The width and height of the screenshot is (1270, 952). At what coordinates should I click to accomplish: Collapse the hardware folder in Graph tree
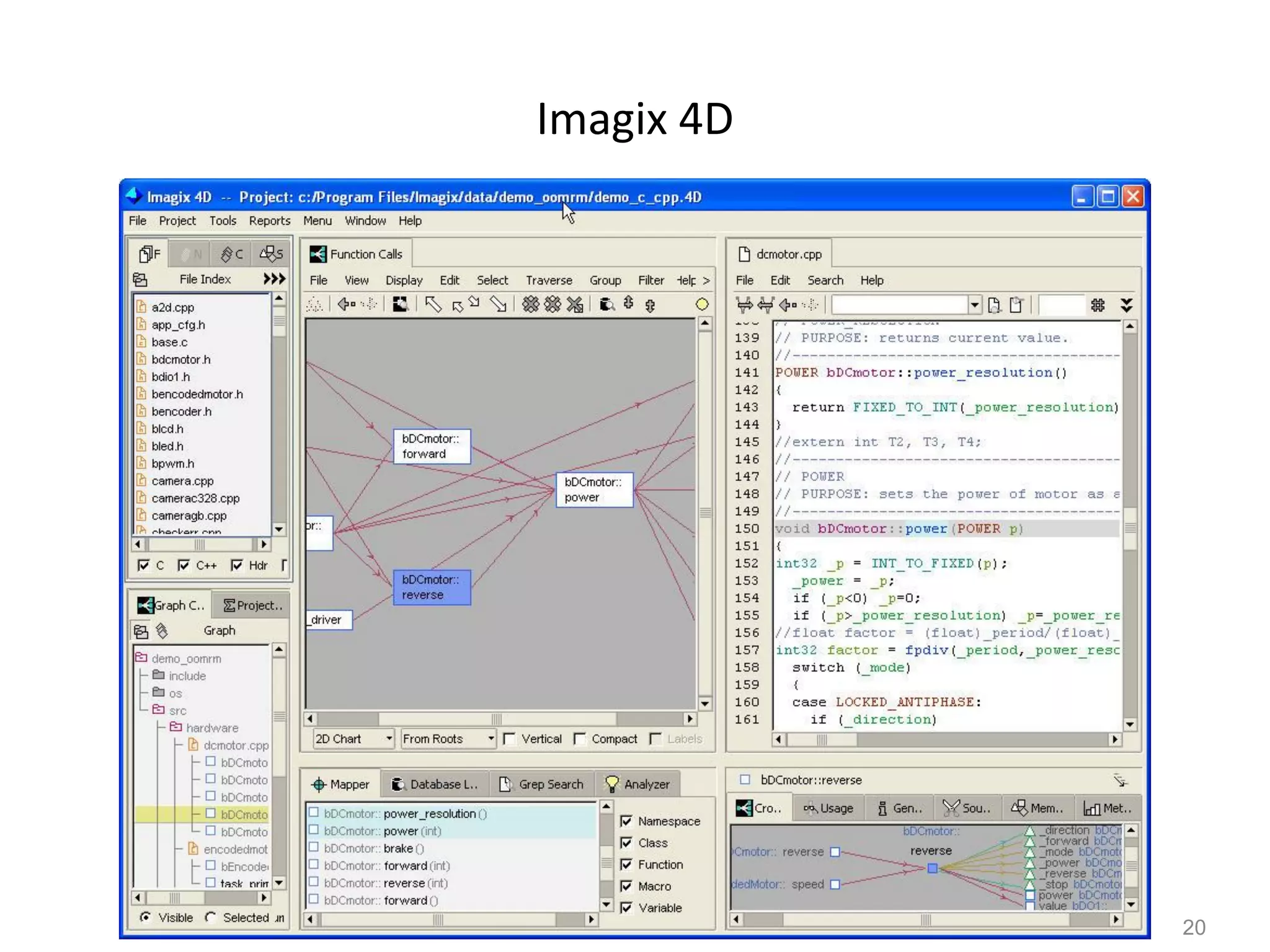pyautogui.click(x=175, y=727)
